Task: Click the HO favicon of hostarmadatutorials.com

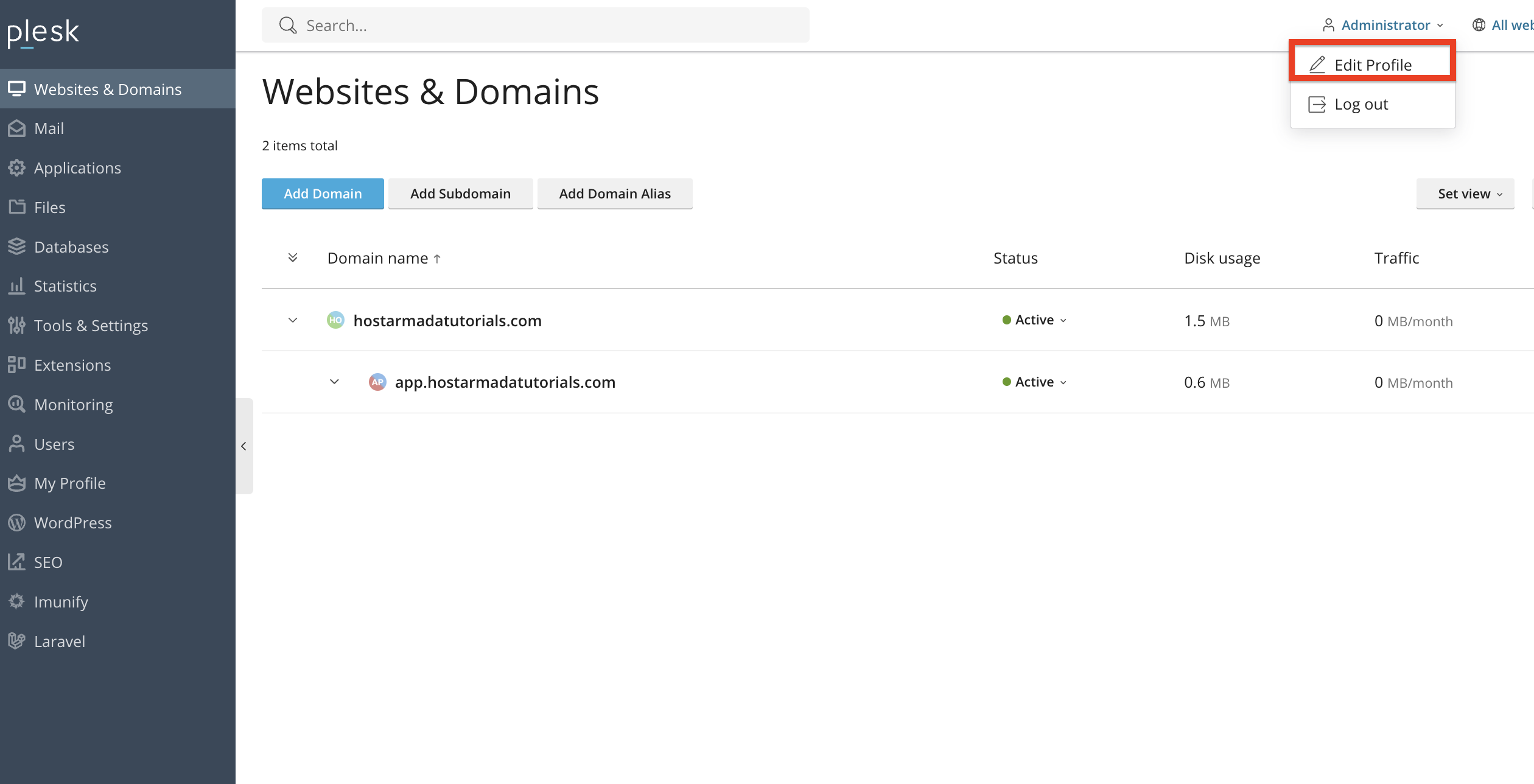Action: [x=335, y=320]
